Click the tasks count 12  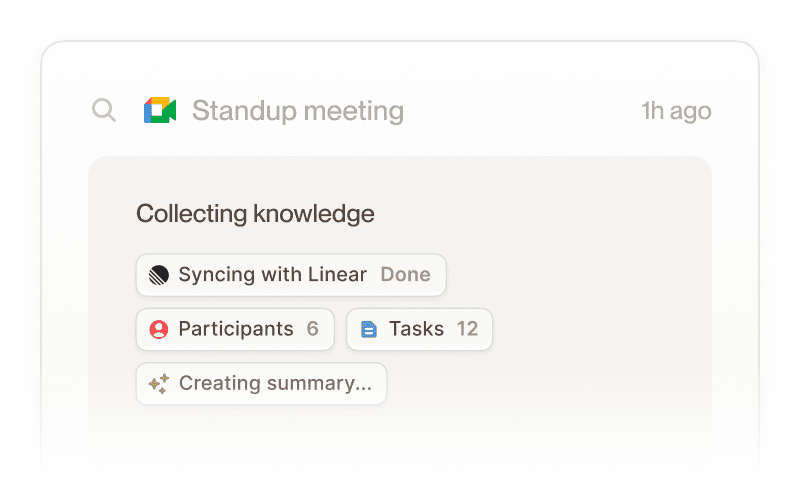pyautogui.click(x=467, y=329)
